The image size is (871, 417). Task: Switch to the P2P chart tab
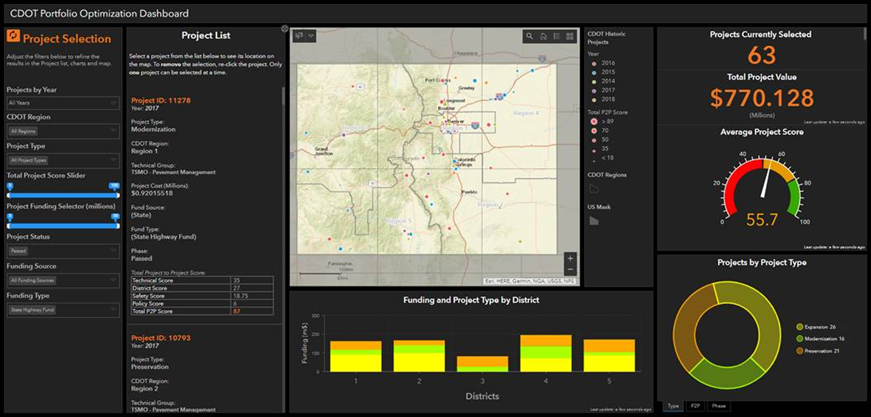(x=694, y=406)
